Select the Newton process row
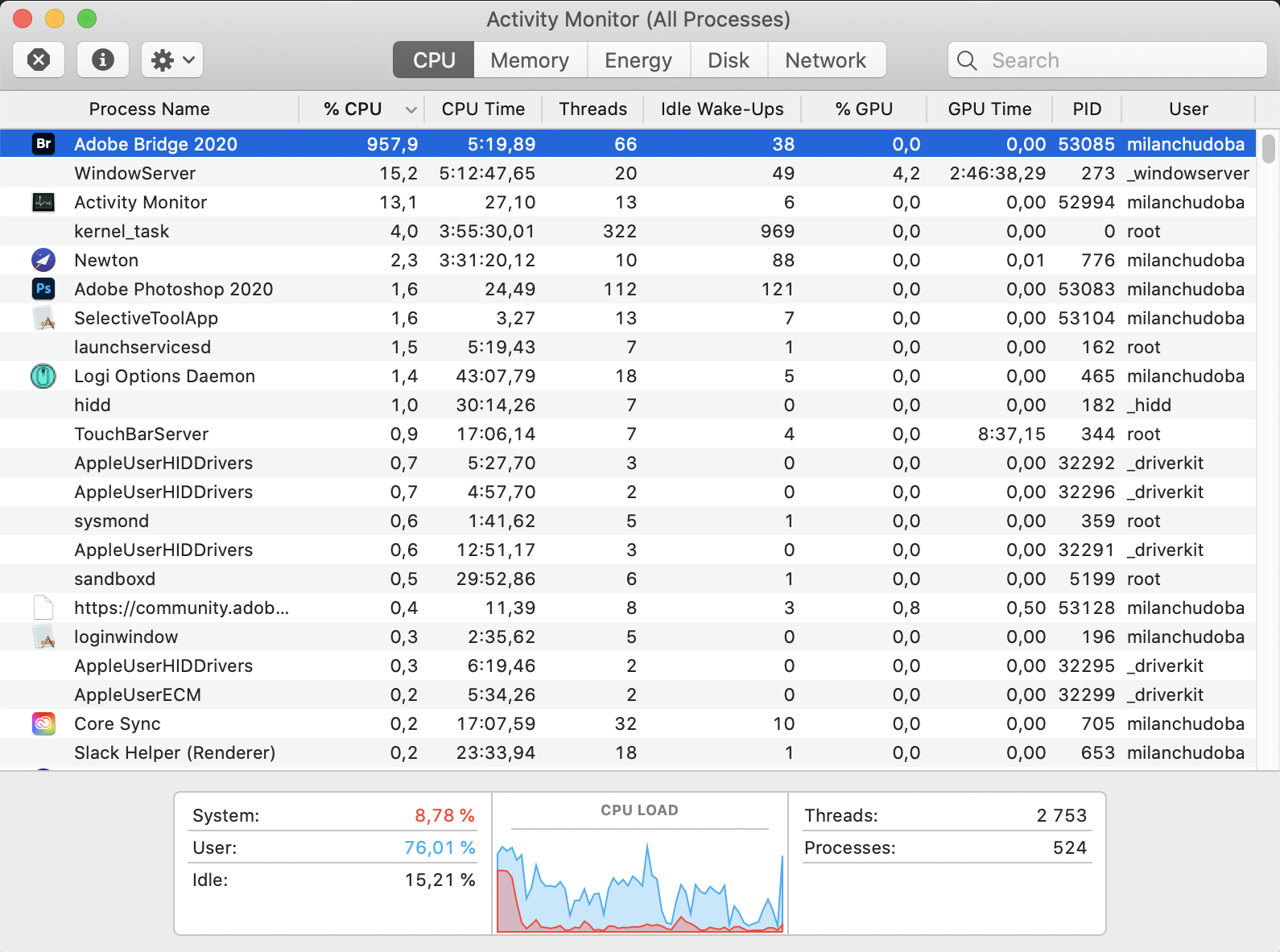This screenshot has width=1280, height=952. pyautogui.click(x=628, y=260)
